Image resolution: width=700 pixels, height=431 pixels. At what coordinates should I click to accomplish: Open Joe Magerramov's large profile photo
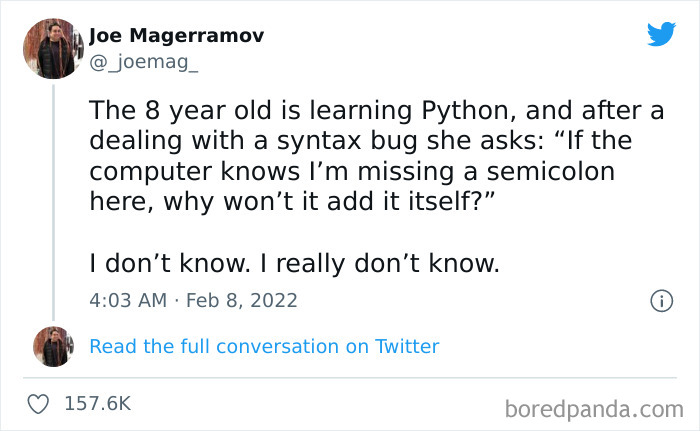(52, 48)
